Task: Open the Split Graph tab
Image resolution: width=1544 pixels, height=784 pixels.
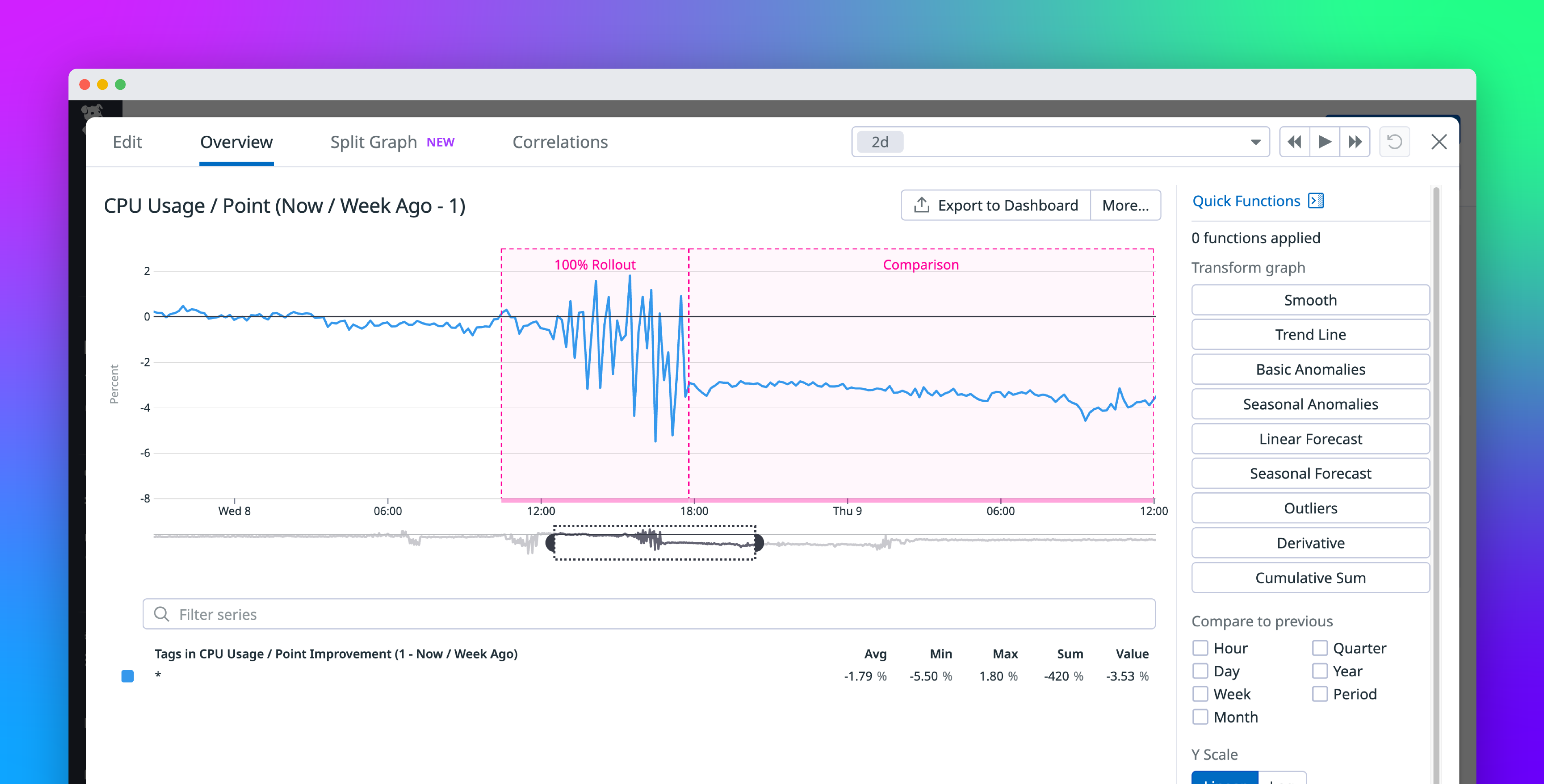Action: (373, 142)
